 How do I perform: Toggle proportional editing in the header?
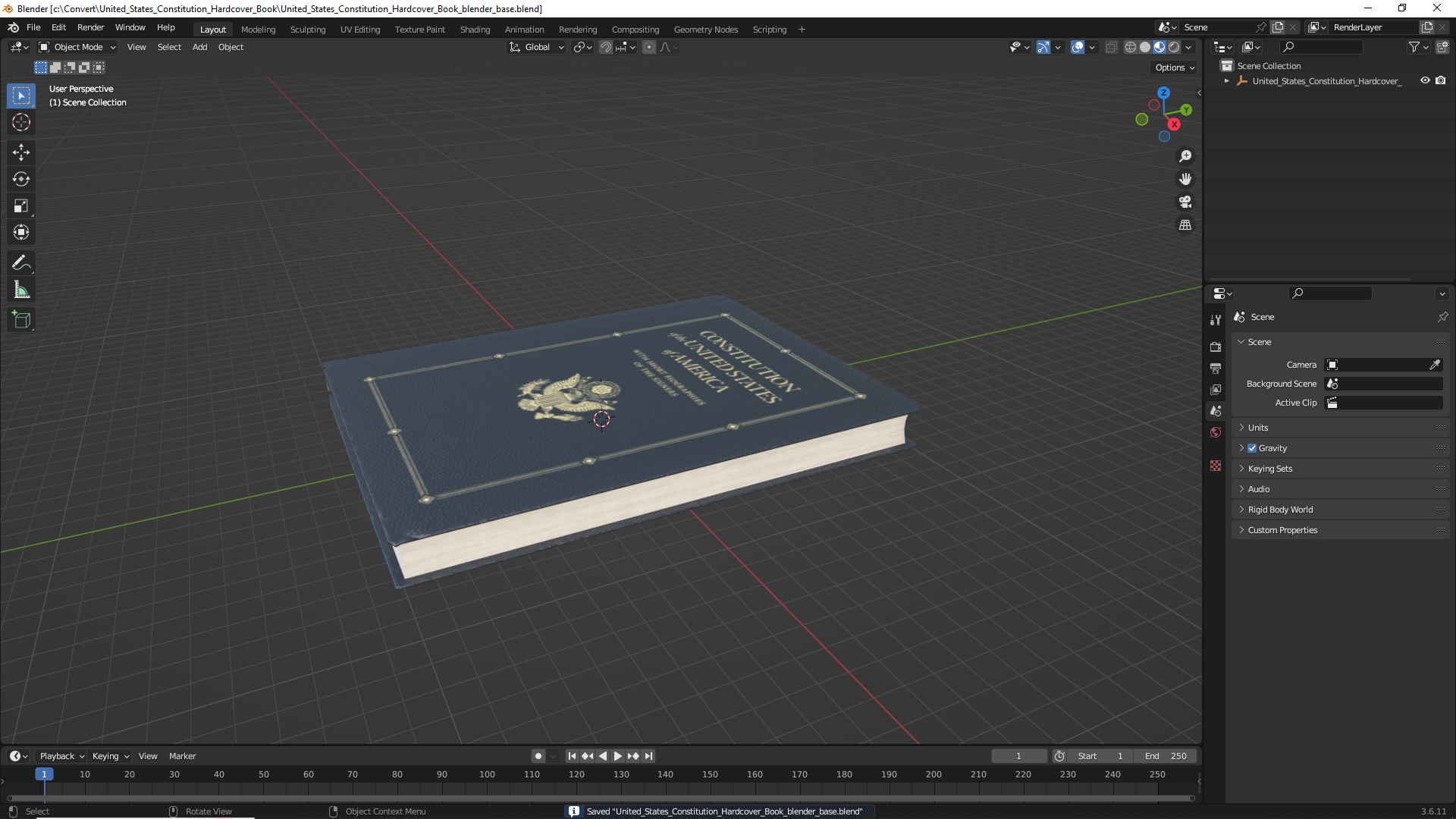coord(649,47)
